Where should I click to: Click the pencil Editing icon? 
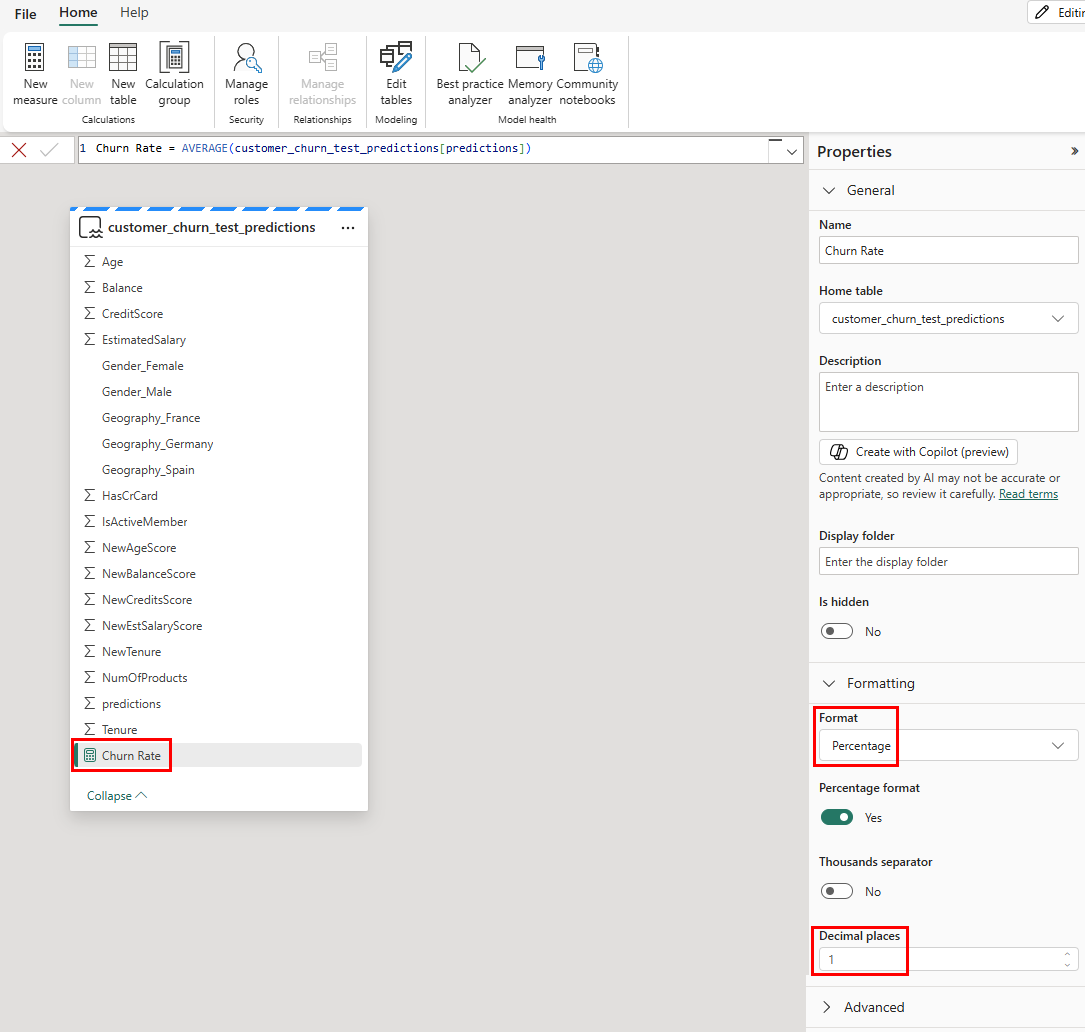(1042, 12)
